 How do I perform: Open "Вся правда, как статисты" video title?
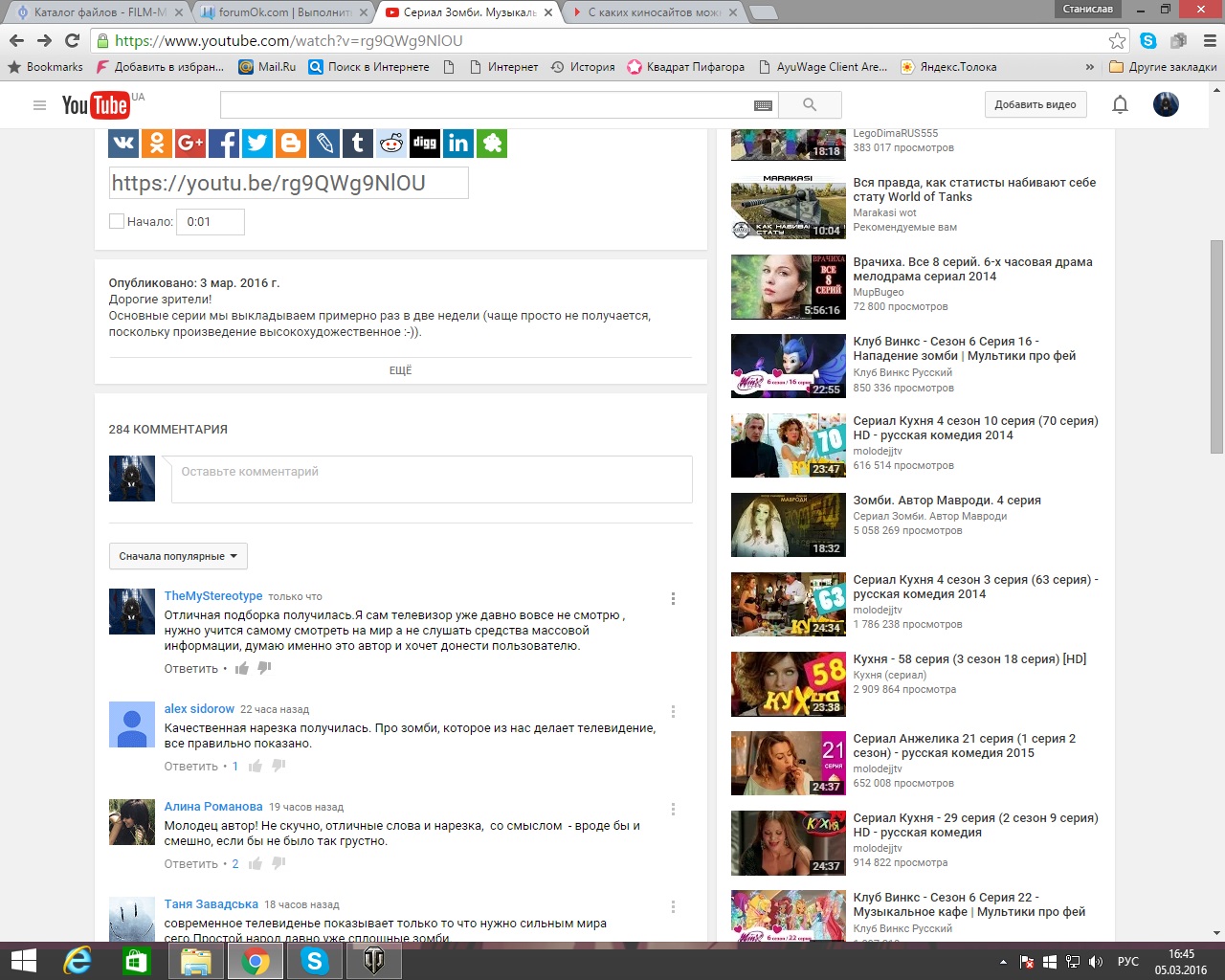click(974, 189)
